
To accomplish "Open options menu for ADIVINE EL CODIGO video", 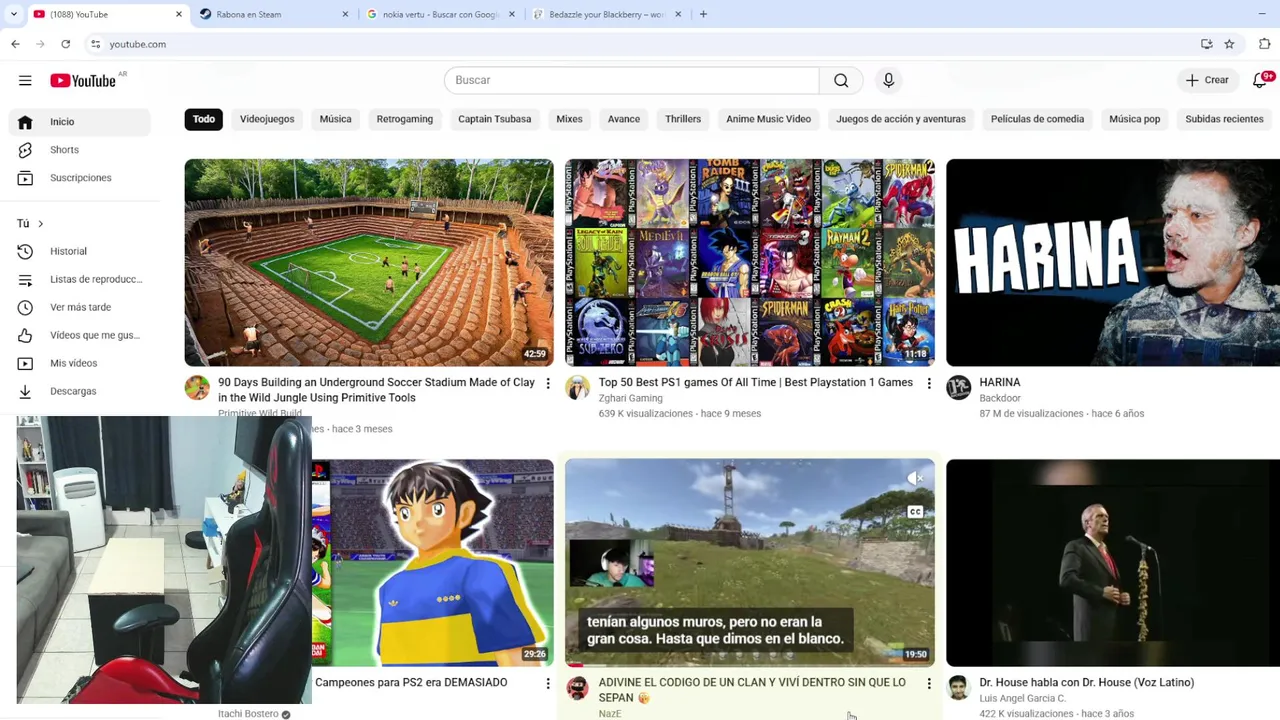I will point(929,684).
